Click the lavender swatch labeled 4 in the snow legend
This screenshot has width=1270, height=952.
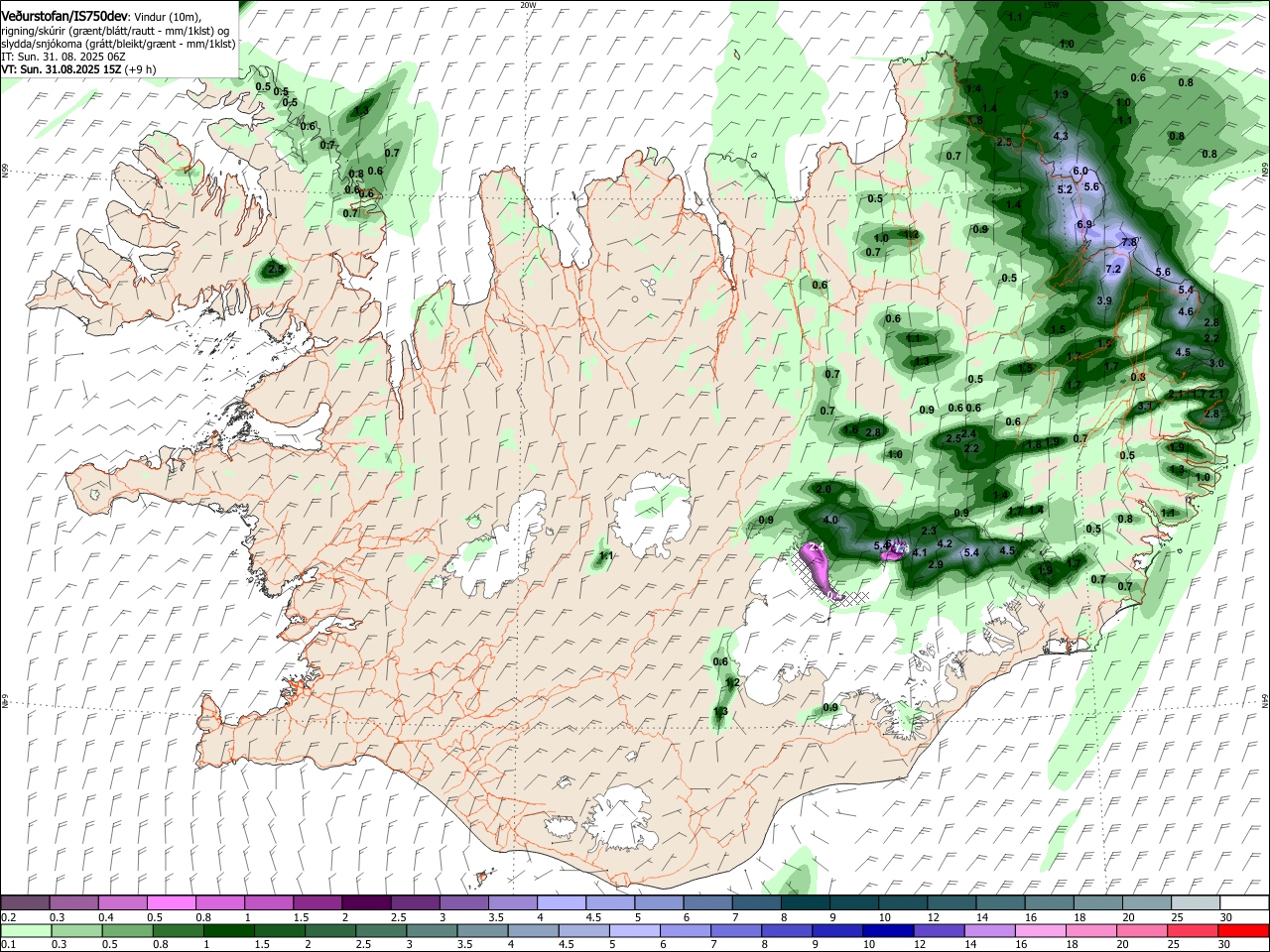[562, 902]
